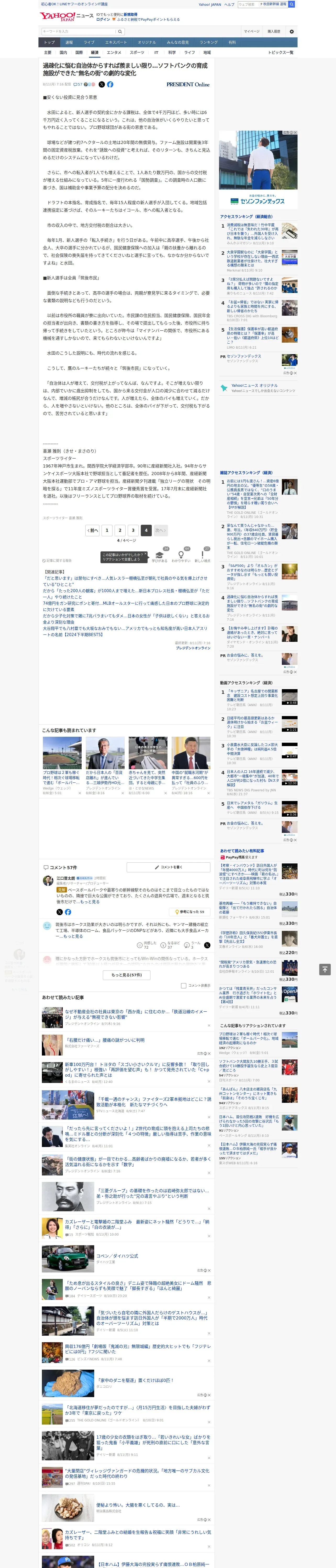
Task: Click the 記事に関する報告 report icon
Action: point(57,561)
